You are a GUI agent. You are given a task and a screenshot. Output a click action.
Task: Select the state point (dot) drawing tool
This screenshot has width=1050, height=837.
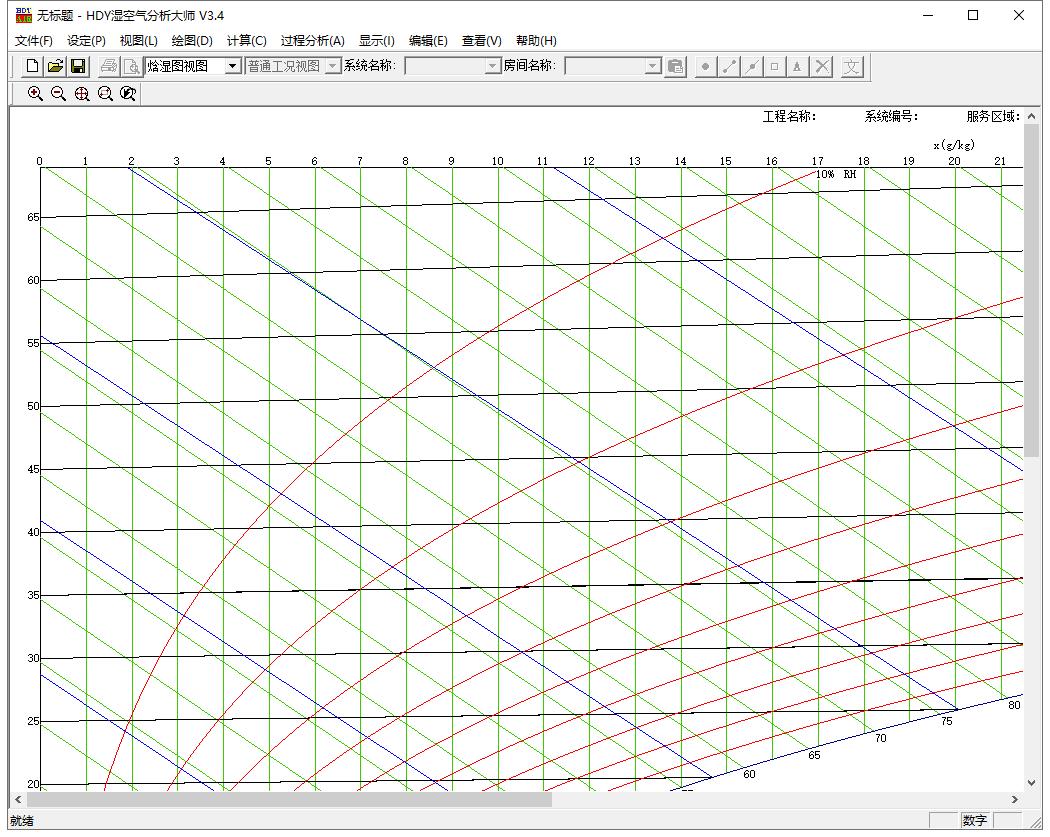(x=705, y=66)
